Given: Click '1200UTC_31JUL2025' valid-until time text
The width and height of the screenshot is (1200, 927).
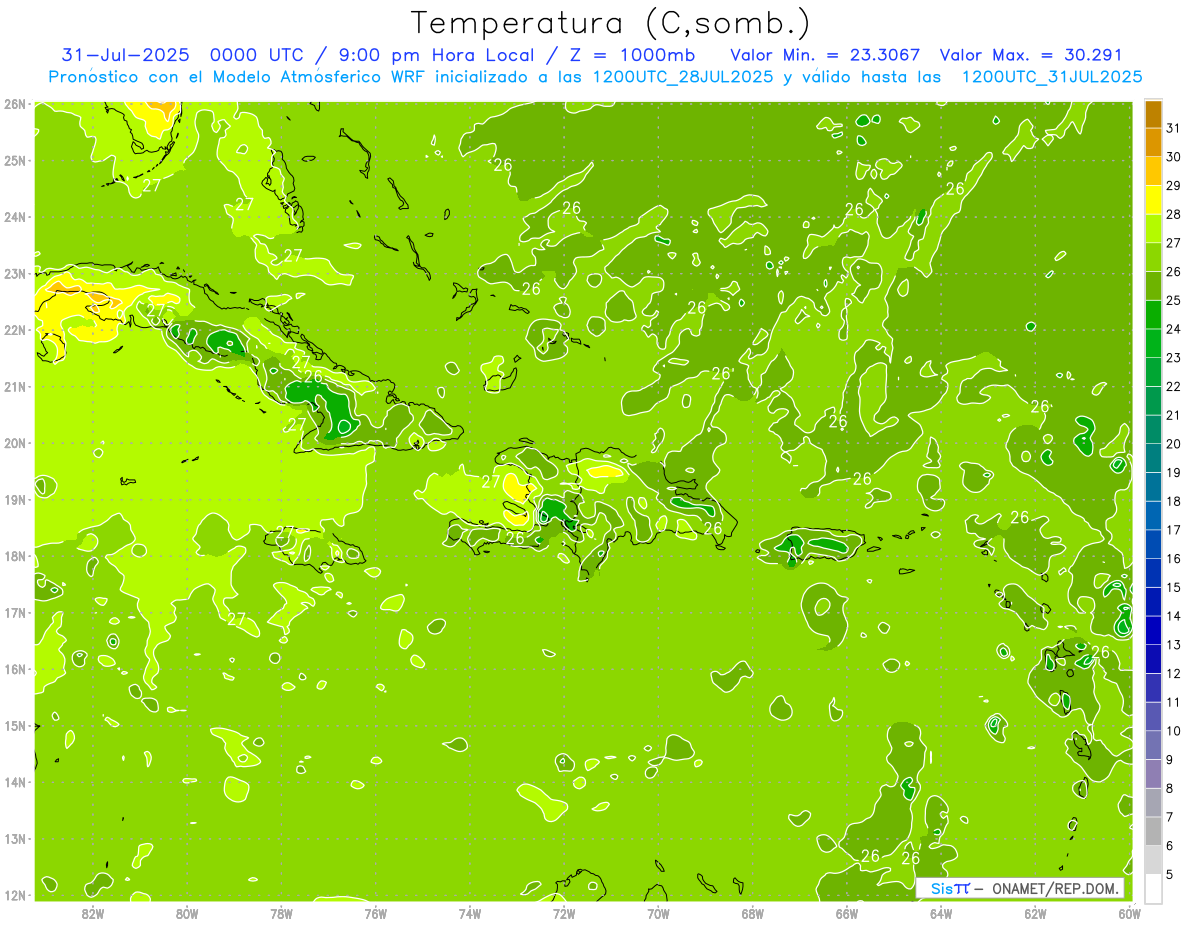Looking at the screenshot, I should pos(1052,76).
